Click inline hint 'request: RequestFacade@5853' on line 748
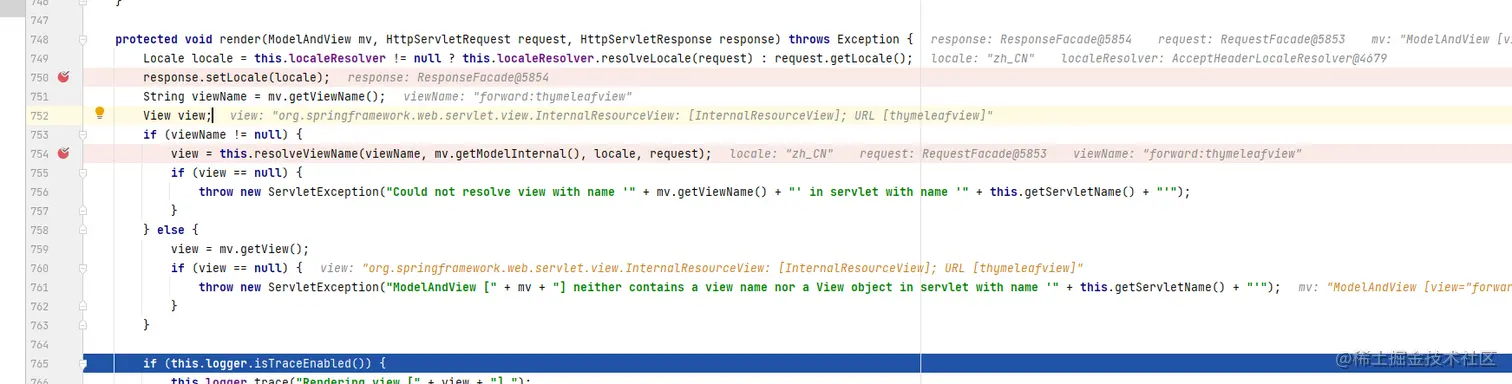The width and height of the screenshot is (1512, 384). [1252, 39]
